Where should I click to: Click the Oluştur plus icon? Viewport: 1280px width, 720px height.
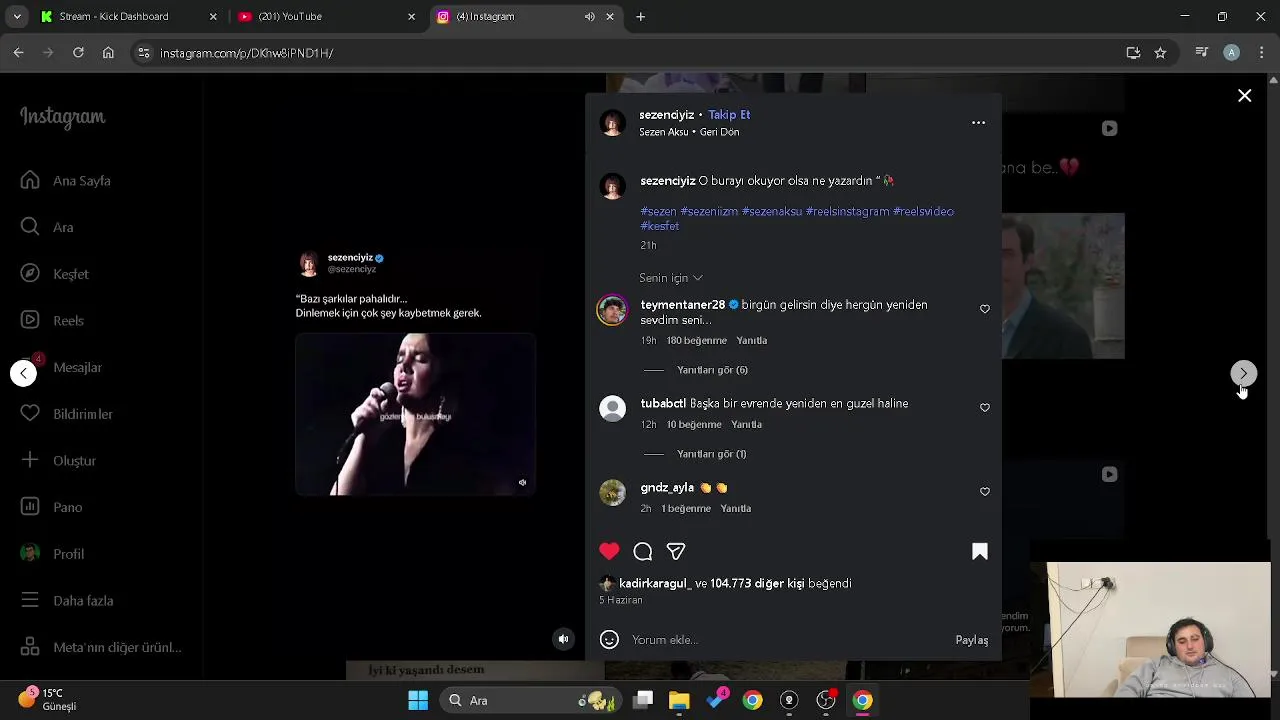click(30, 460)
